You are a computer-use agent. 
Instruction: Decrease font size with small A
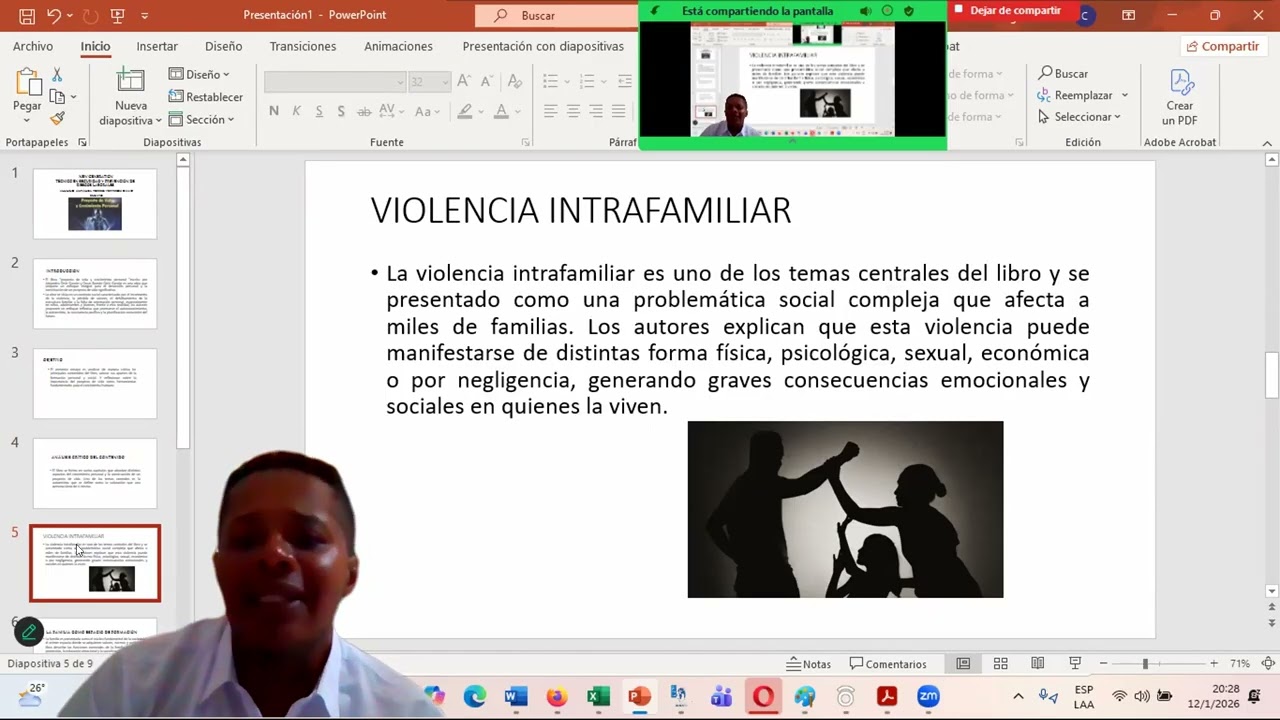(486, 81)
